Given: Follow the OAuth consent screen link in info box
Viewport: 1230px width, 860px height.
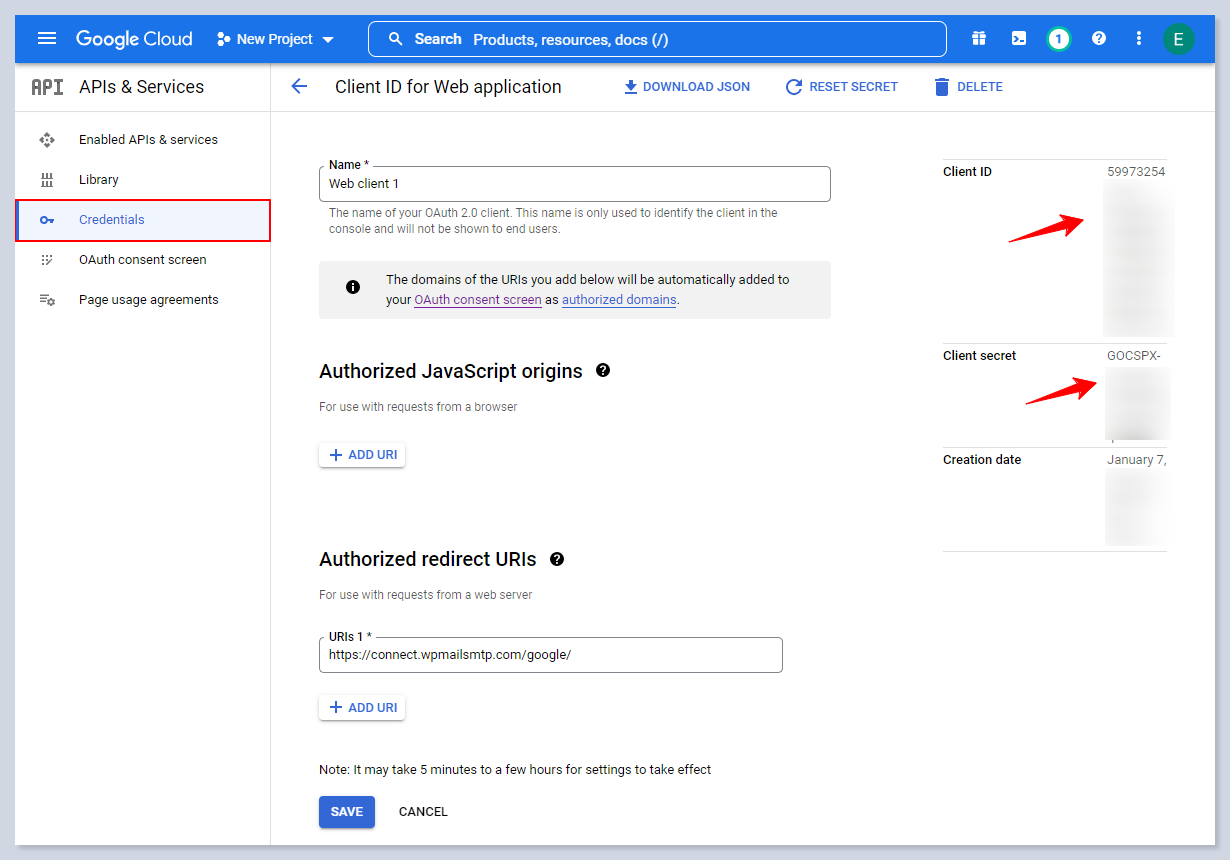Looking at the screenshot, I should coord(478,299).
